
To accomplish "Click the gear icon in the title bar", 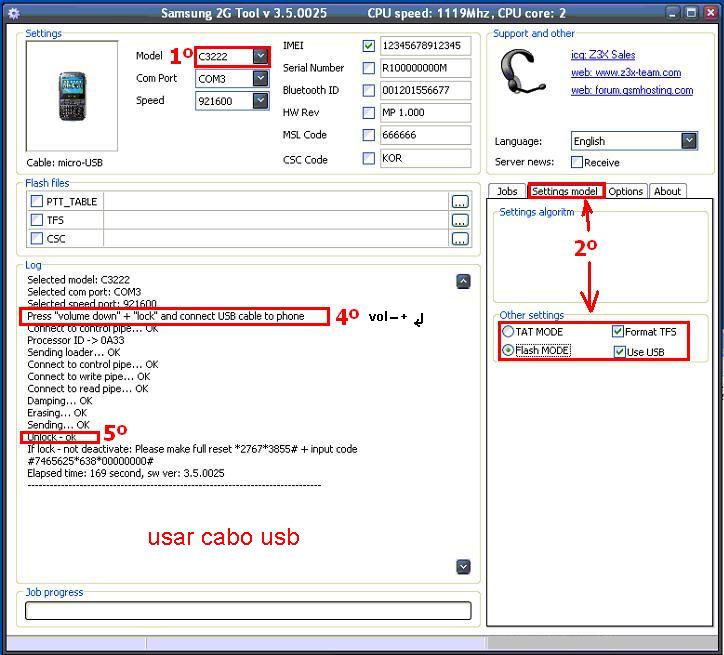I will (14, 13).
